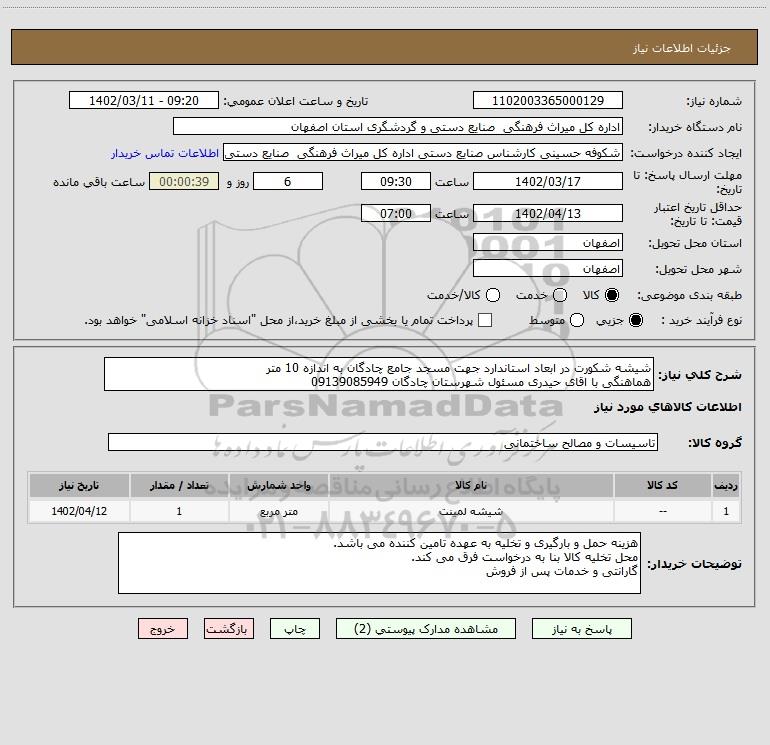Screen dimensions: 770x745
Task: Click the متر مربع unit cell
Action: [x=278, y=511]
